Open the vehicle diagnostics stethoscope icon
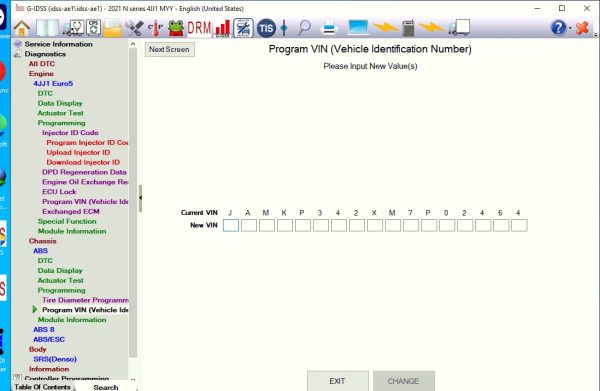 tap(74, 28)
